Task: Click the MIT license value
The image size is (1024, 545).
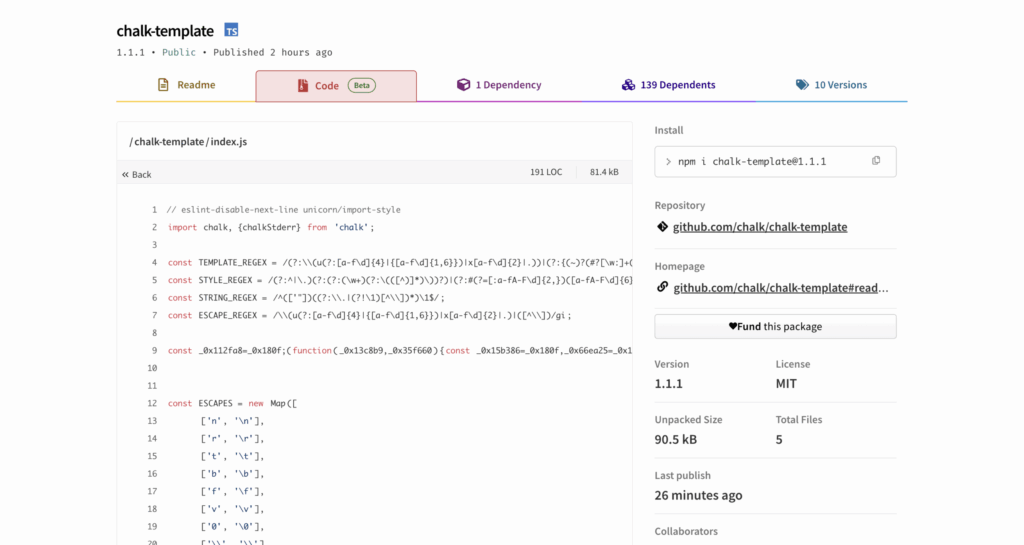Action: tap(786, 384)
